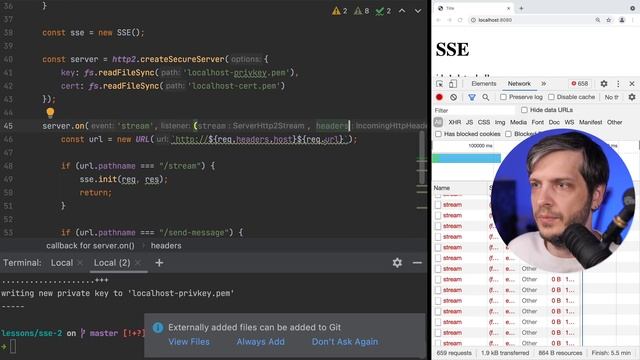Check the Blocked Requests box
Image resolution: width=640 pixels, height=360 pixels.
pyautogui.click(x=508, y=134)
